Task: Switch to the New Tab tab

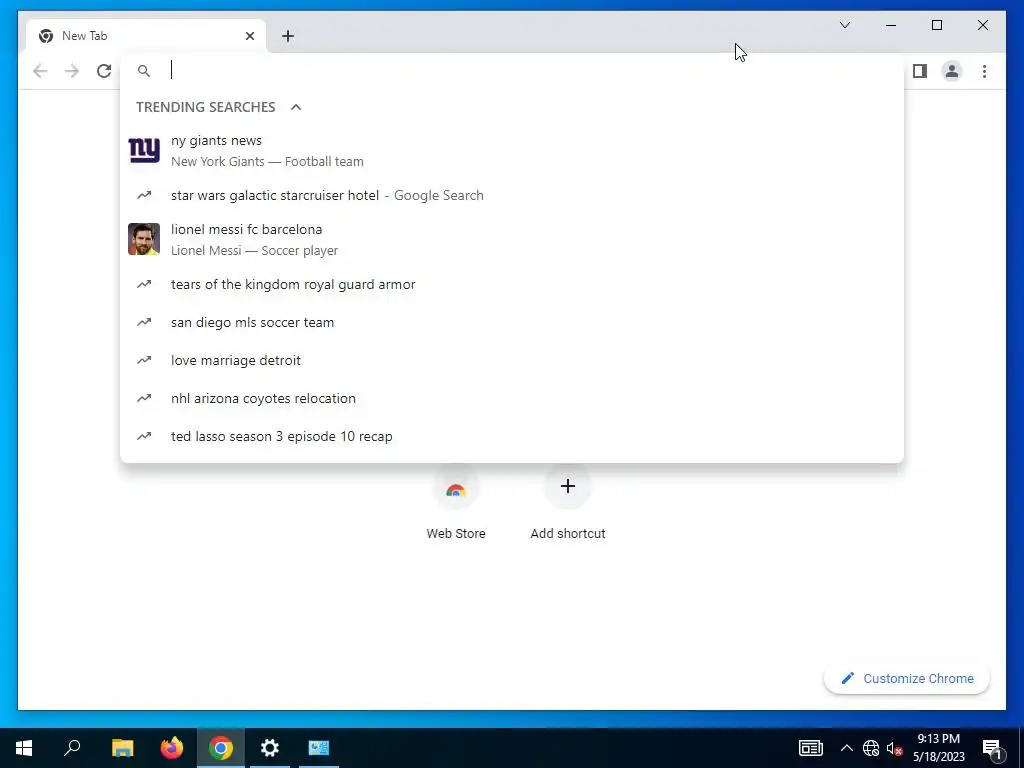Action: [145, 36]
